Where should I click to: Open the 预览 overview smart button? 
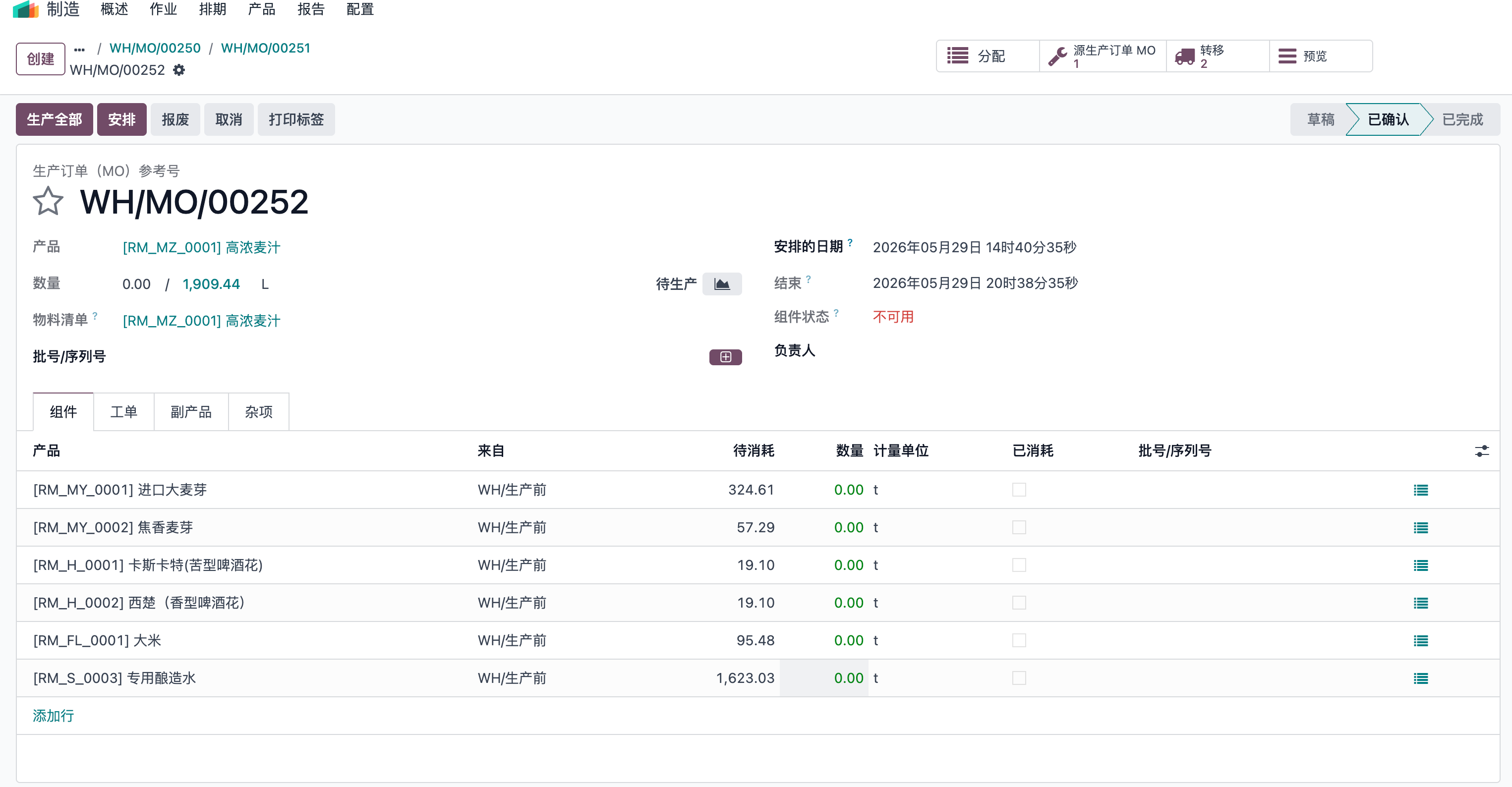[1321, 56]
